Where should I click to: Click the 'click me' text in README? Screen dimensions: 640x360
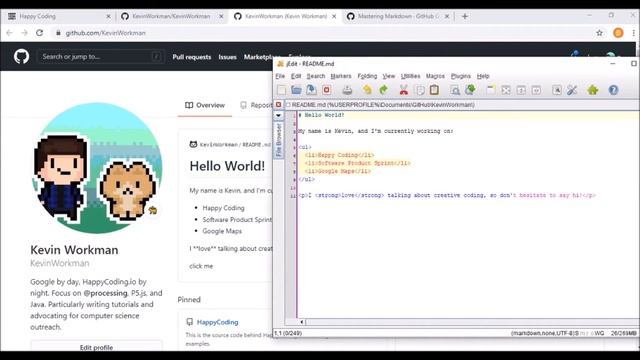coord(201,266)
